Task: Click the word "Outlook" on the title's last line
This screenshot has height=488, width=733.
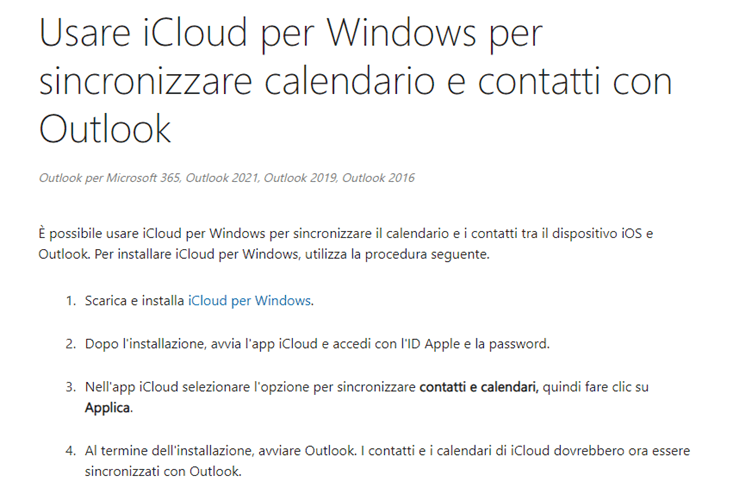Action: [x=105, y=129]
